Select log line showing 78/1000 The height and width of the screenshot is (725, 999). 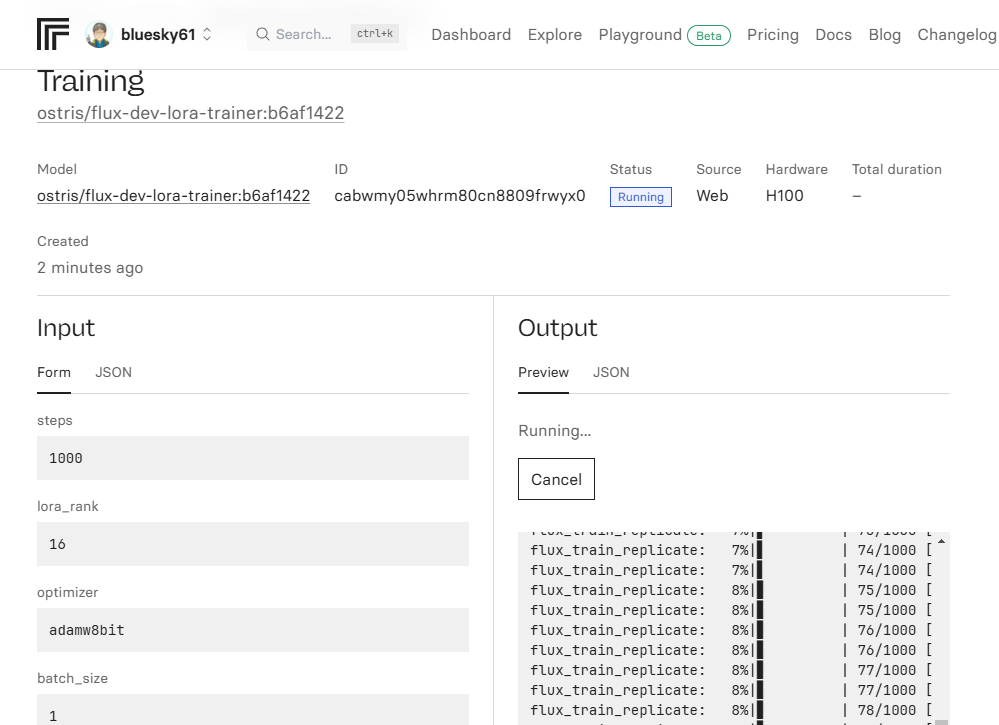pos(731,710)
